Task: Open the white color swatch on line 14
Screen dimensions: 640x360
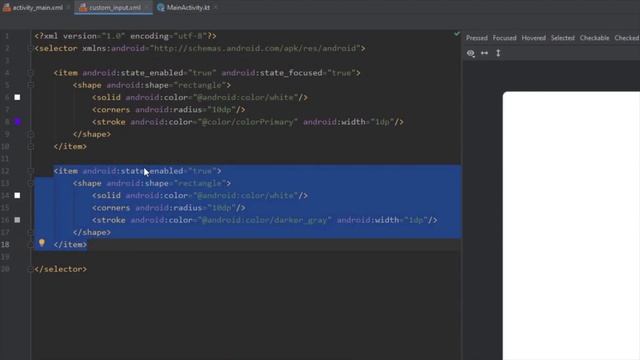Action: (17, 195)
